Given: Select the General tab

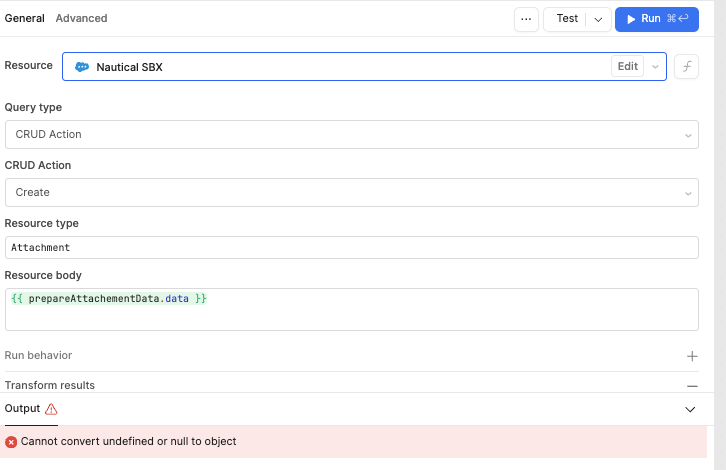Looking at the screenshot, I should pos(24,18).
